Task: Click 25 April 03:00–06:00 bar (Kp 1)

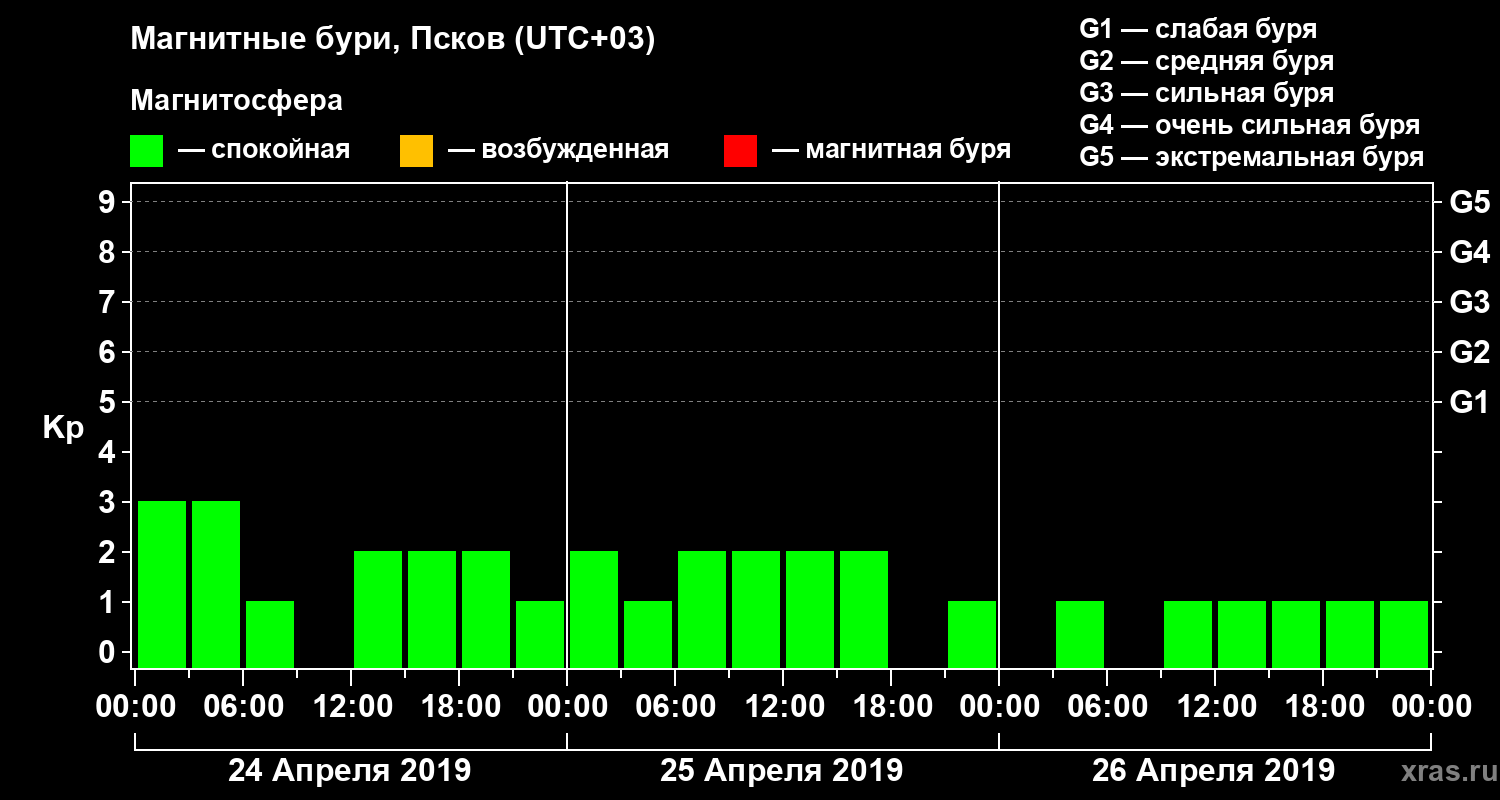Action: [648, 634]
